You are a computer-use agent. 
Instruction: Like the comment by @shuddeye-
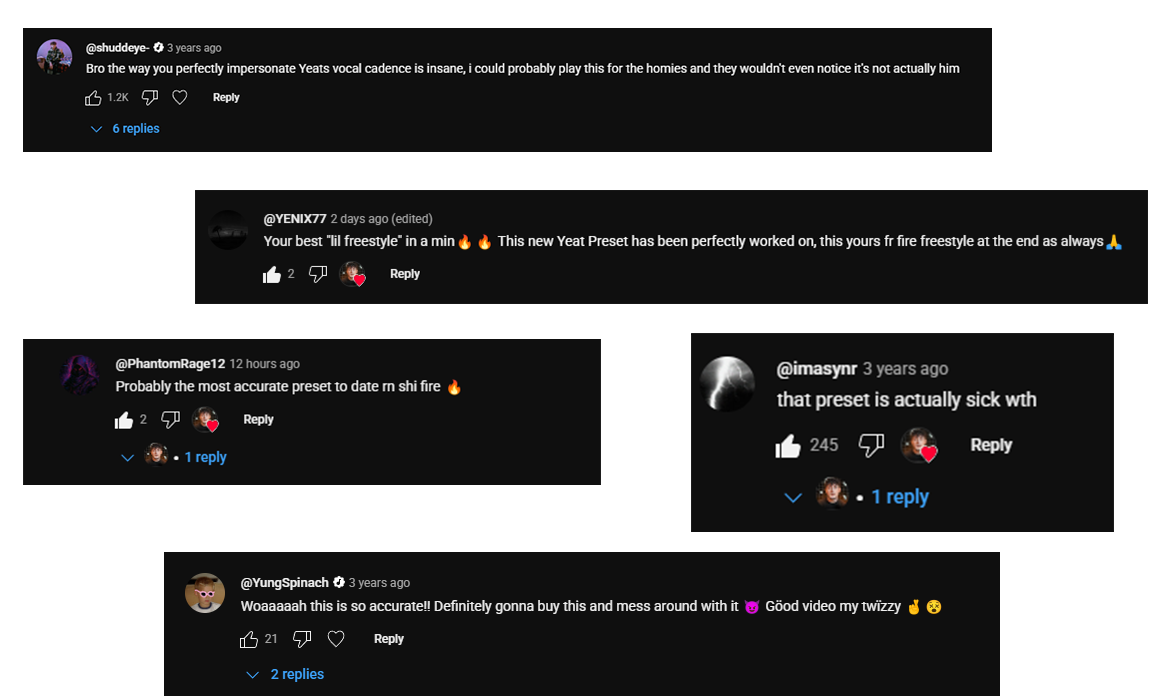pos(93,98)
